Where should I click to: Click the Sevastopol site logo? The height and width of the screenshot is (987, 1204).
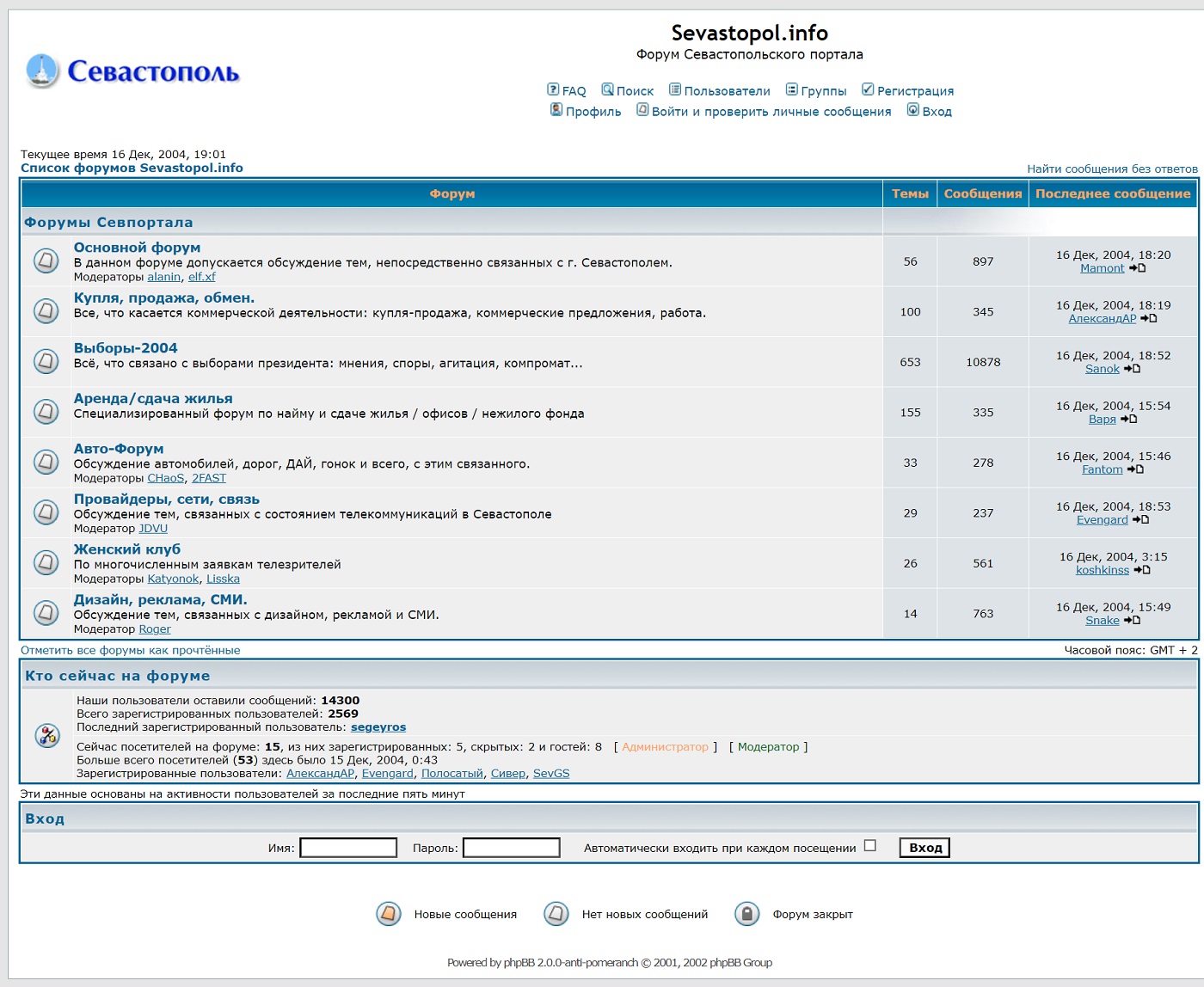click(x=133, y=71)
